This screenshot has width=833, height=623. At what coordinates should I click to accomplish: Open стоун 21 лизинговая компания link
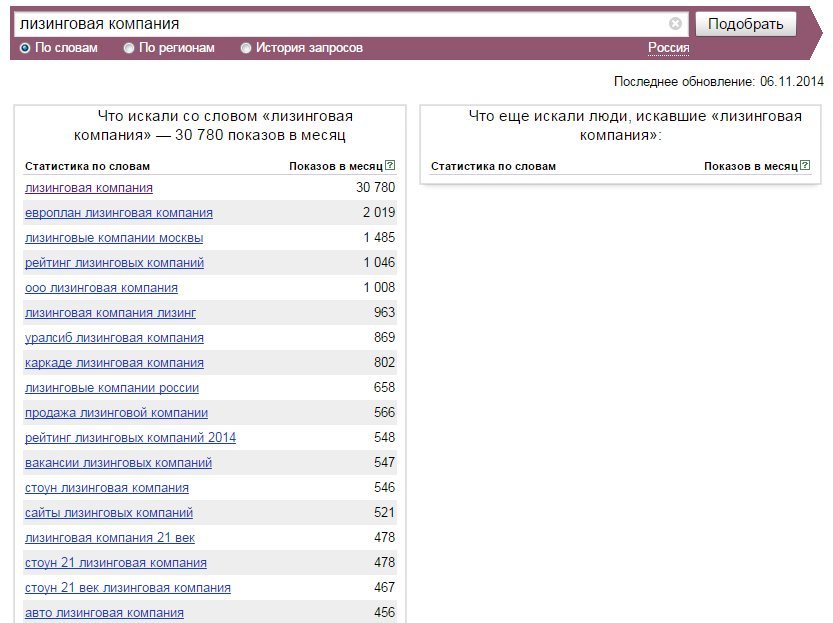click(116, 562)
